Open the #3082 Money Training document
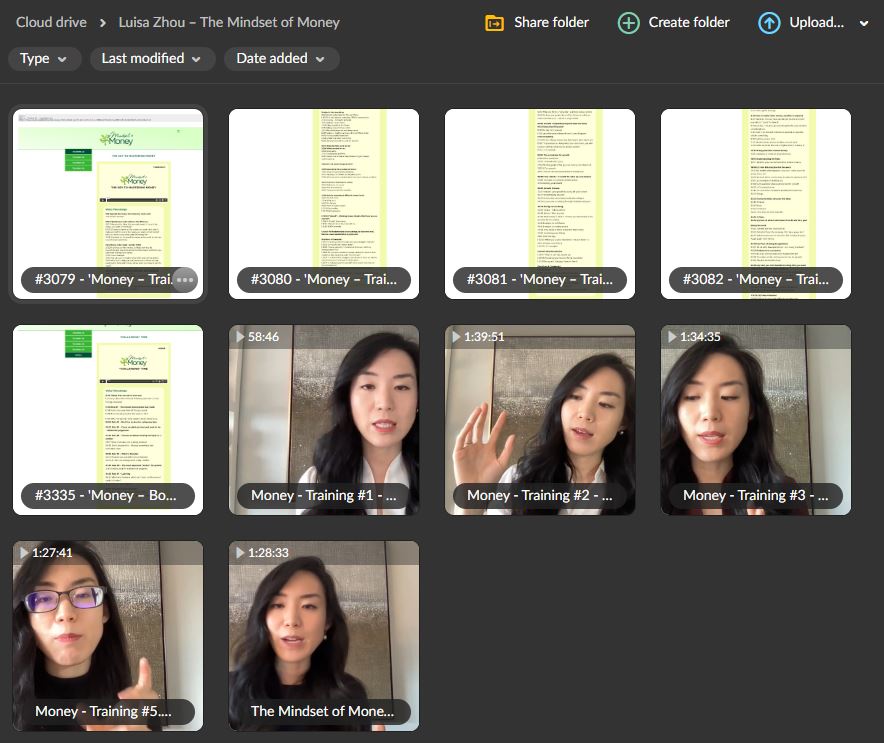Image resolution: width=884 pixels, height=743 pixels. 755,190
